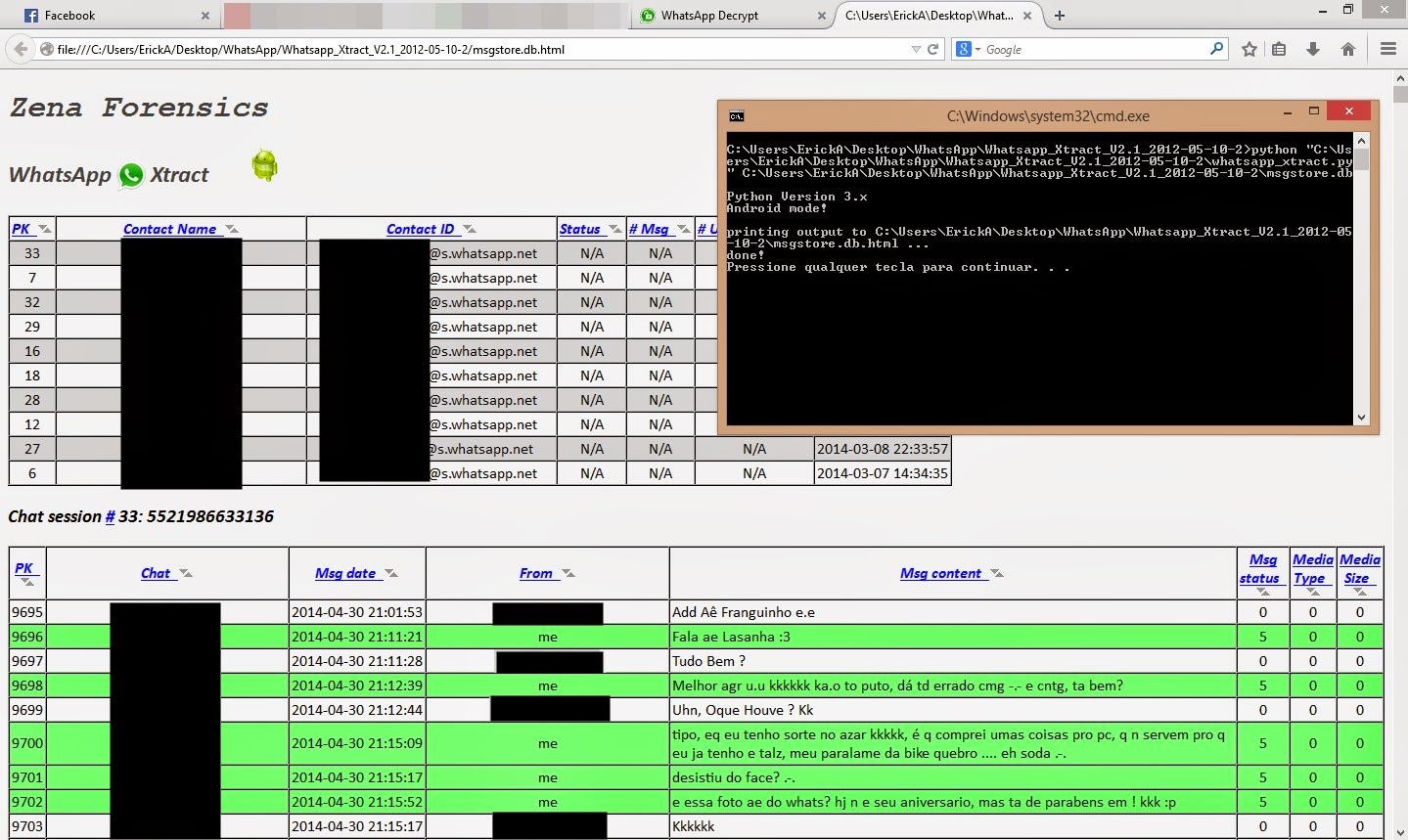Viewport: 1408px width, 840px height.
Task: Click browser page scrollbar up arrow
Action: point(1400,76)
